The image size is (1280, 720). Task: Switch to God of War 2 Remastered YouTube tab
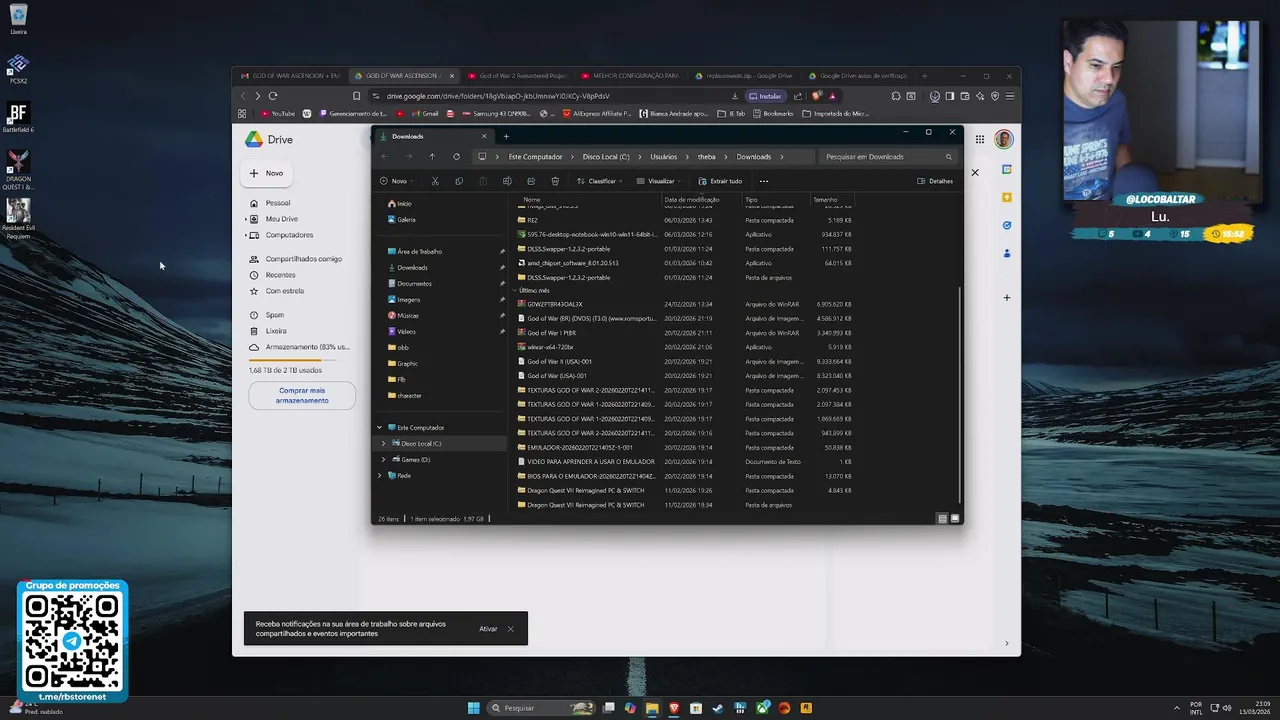coord(517,76)
